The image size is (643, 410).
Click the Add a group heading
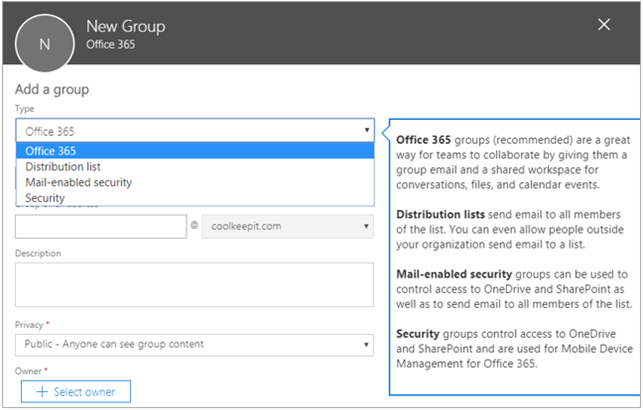coord(52,89)
